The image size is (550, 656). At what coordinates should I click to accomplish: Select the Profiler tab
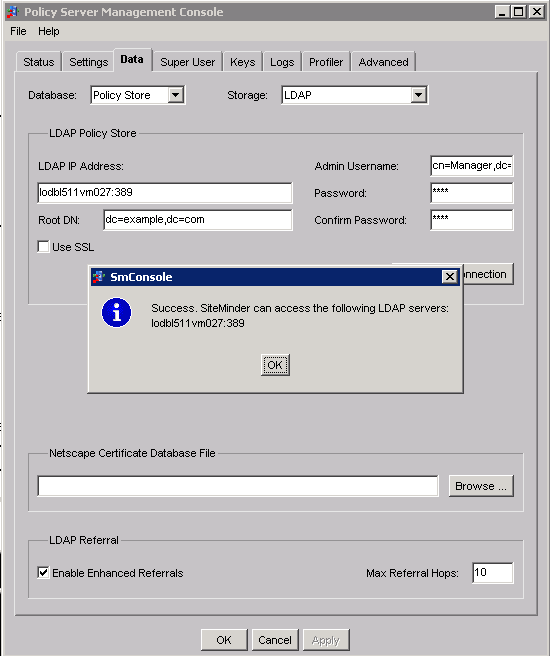(x=326, y=62)
